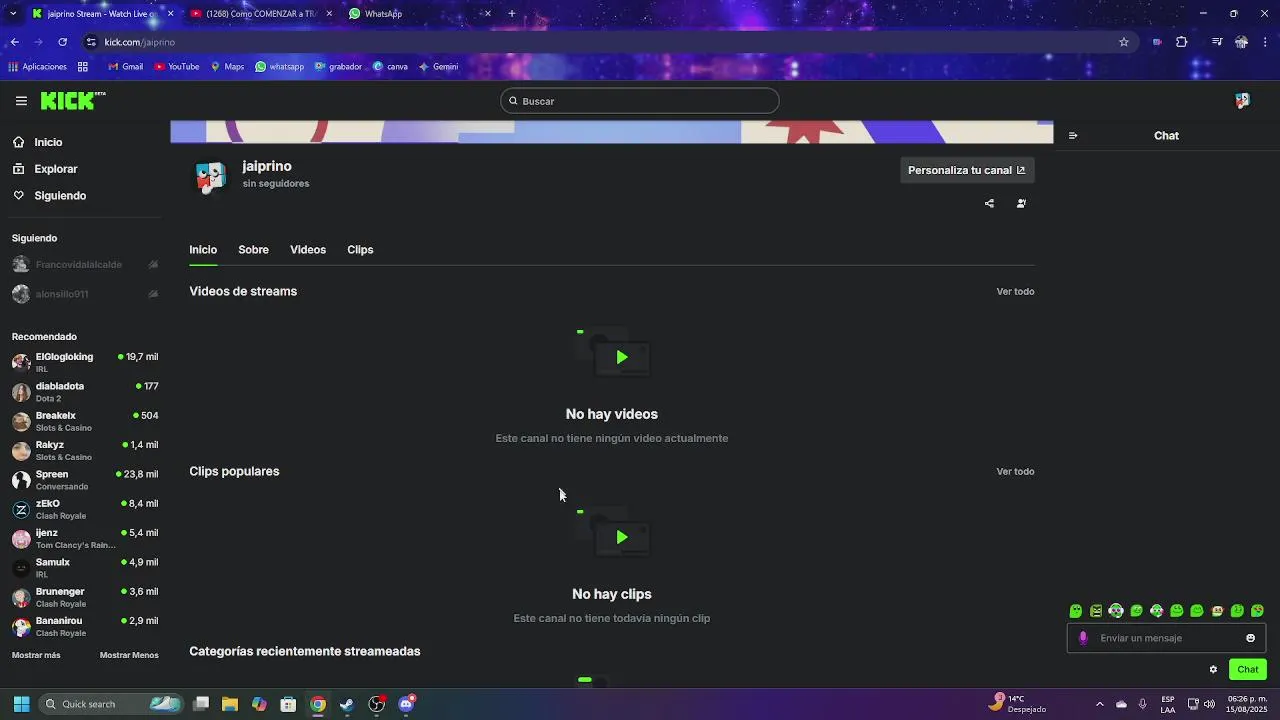Click the follow user icon near share
Screen dimensions: 1280x720
click(1021, 203)
